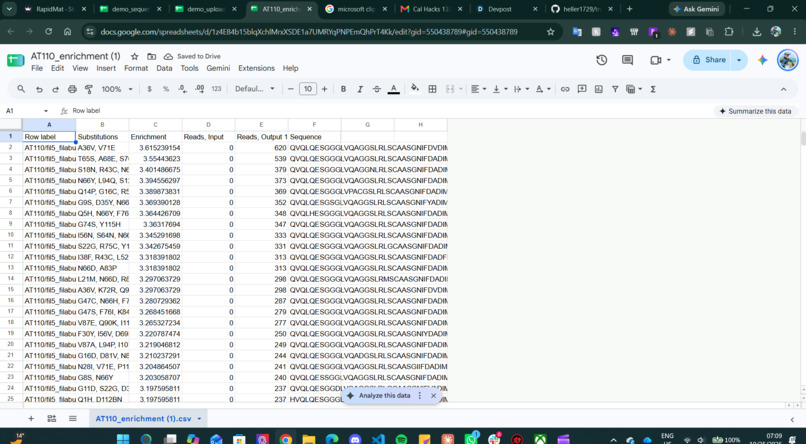Open the Share options arrow

pos(739,60)
